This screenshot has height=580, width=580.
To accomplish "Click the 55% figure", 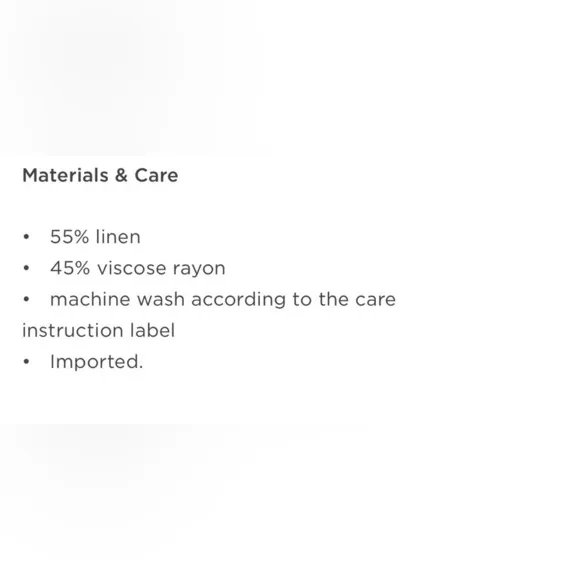I will pyautogui.click(x=70, y=237).
